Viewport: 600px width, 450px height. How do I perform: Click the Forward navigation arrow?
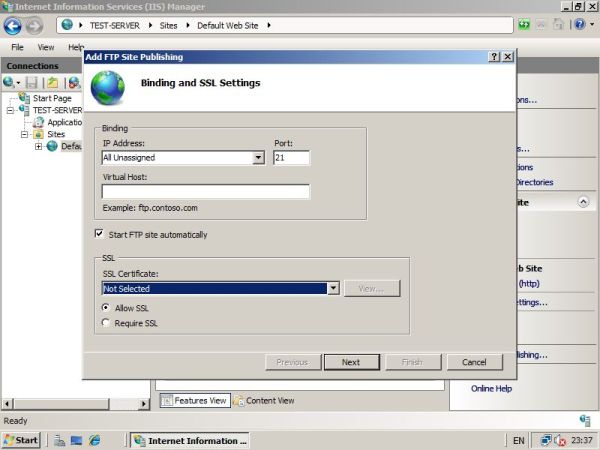(x=34, y=26)
